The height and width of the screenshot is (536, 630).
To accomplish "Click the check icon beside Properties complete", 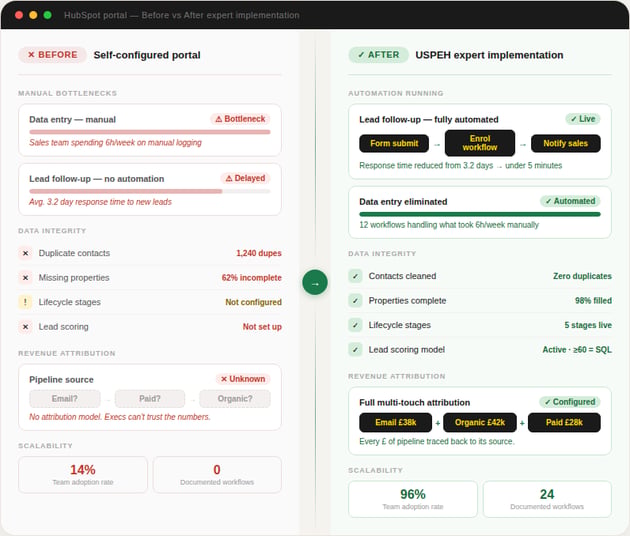I will point(355,301).
